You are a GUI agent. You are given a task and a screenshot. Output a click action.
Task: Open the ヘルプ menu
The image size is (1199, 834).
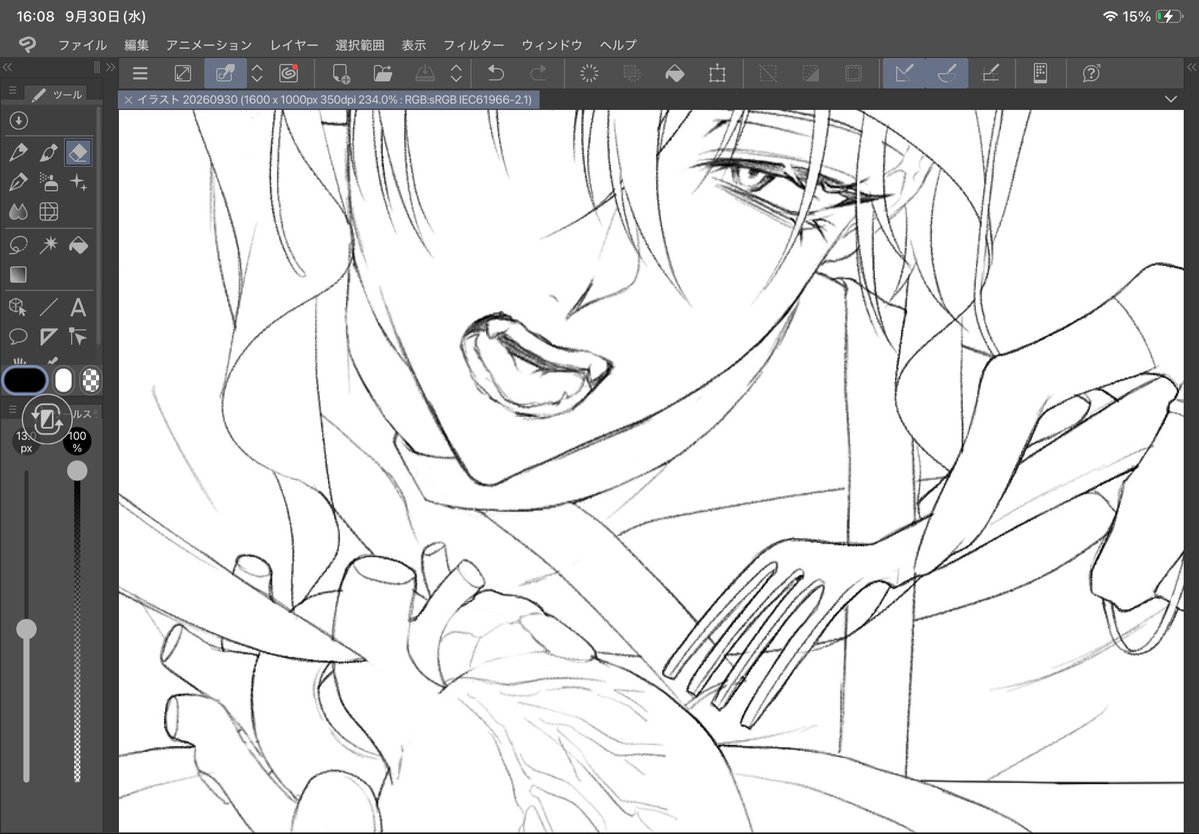pos(619,45)
